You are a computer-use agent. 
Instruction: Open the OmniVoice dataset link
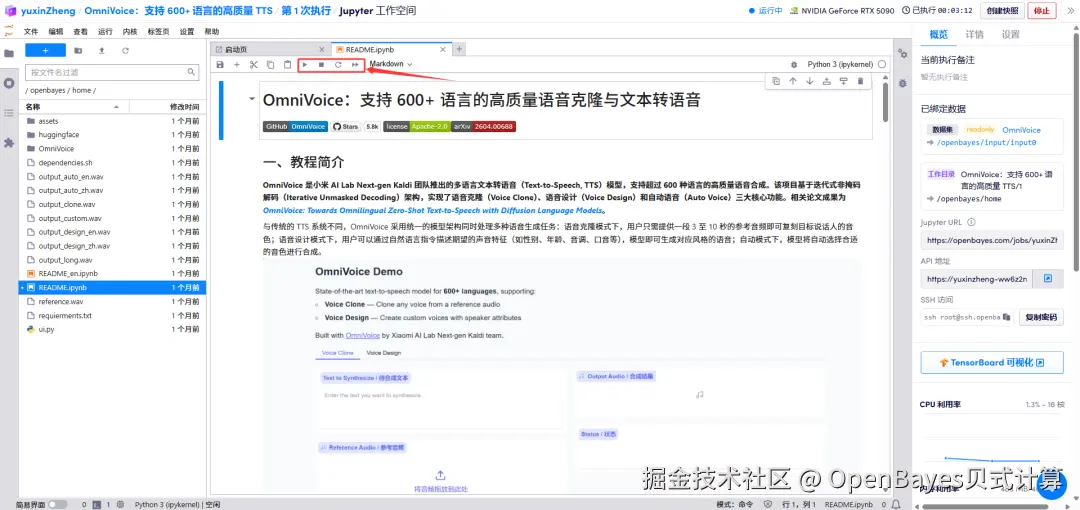(1021, 130)
